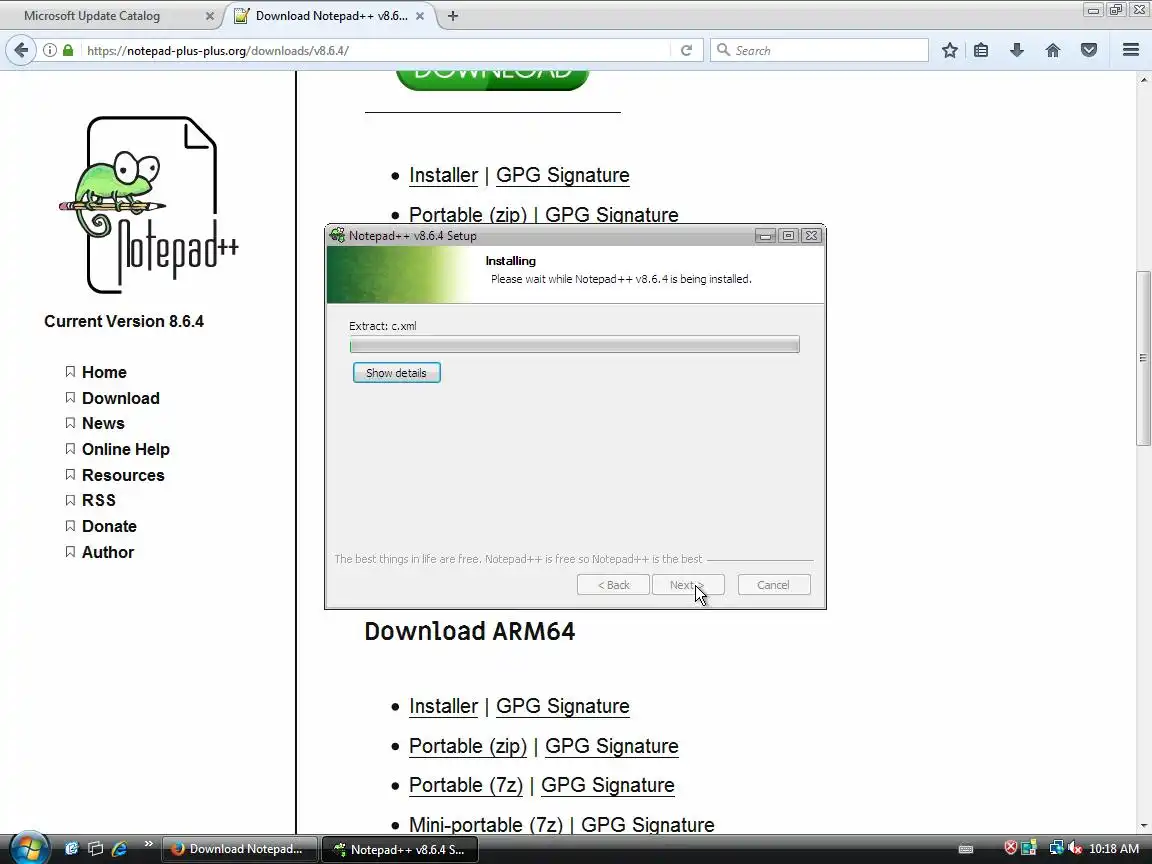Click GPG Signature next to ARM64 Portable (zip)
The width and height of the screenshot is (1152, 864).
tap(611, 746)
